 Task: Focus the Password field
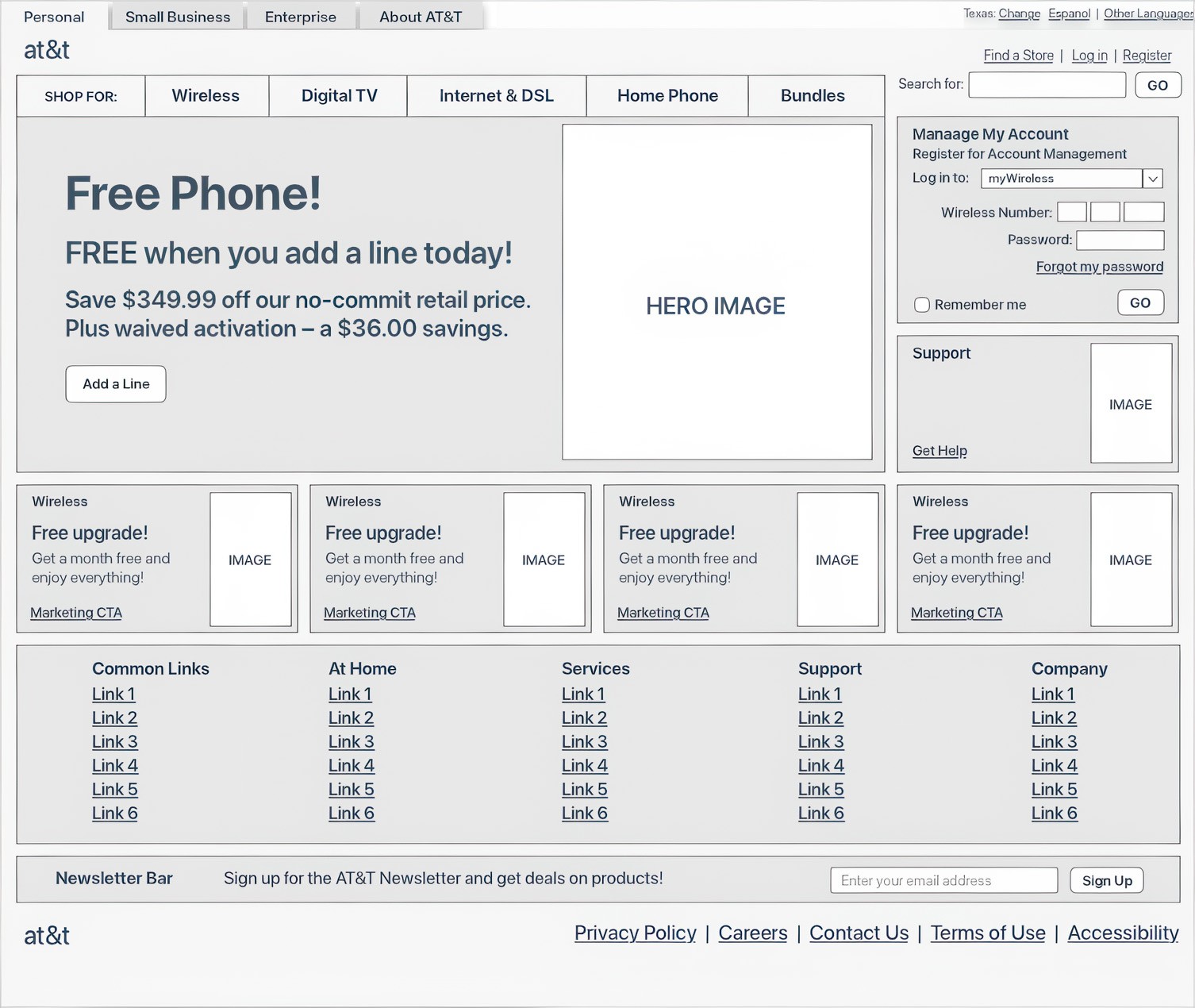[1120, 240]
